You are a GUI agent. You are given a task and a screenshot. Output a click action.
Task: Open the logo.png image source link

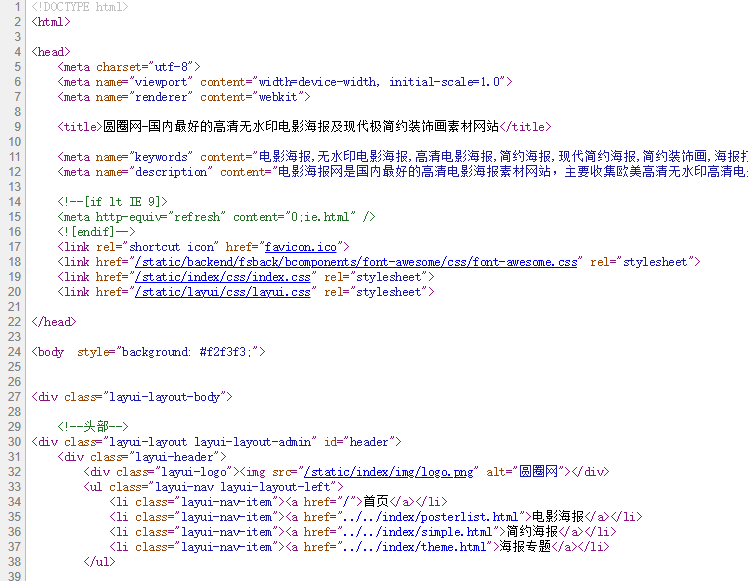[x=389, y=472]
